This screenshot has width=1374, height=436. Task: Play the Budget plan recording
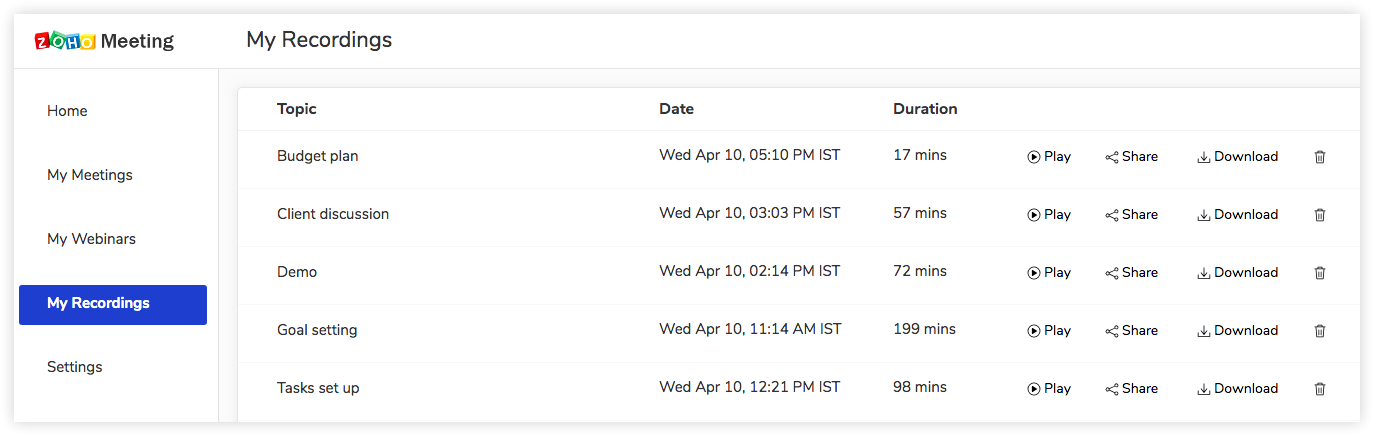point(1049,157)
